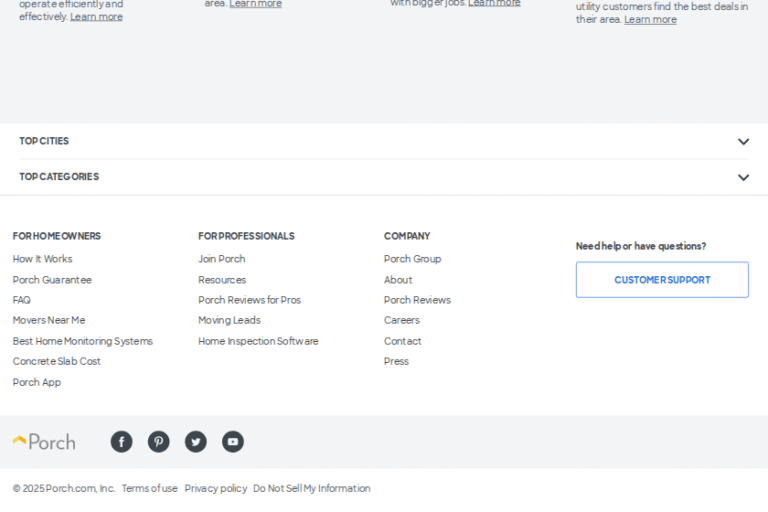Open Best Home Monitoring Systems link
Viewport: 768px width, 512px height.
click(82, 341)
